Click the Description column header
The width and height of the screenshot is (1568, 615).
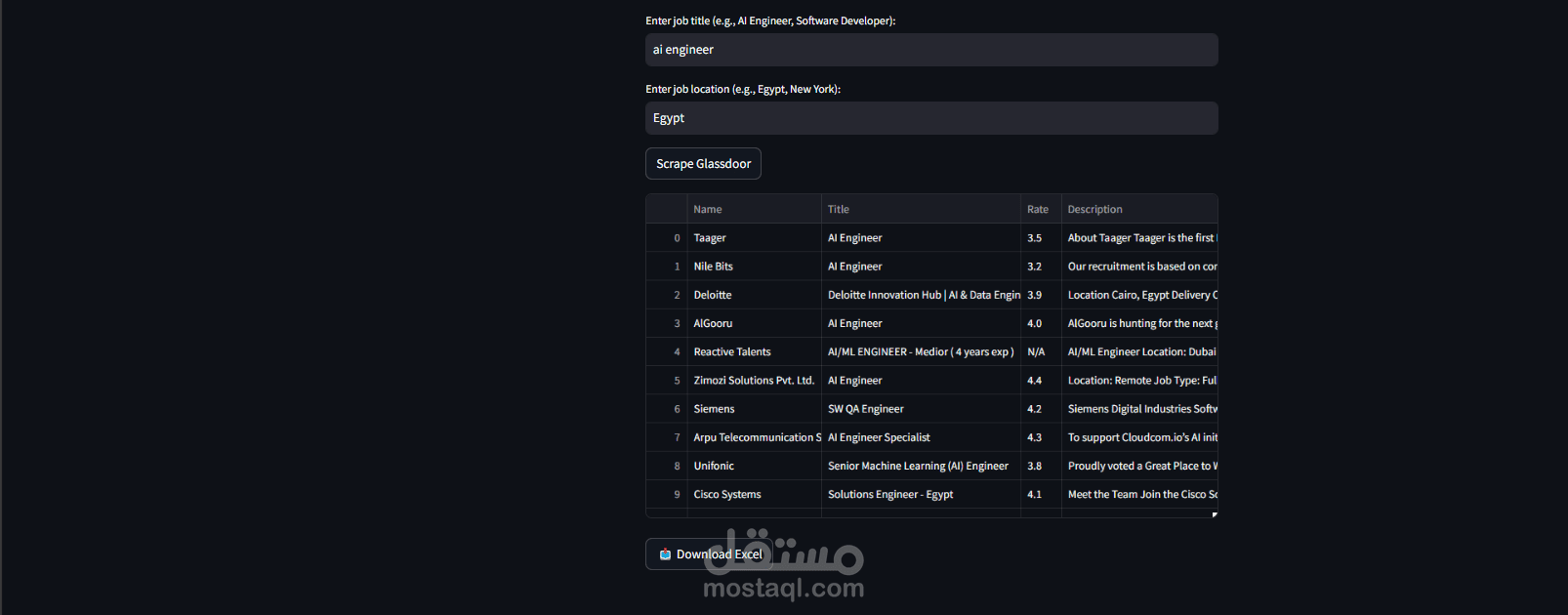(1139, 209)
